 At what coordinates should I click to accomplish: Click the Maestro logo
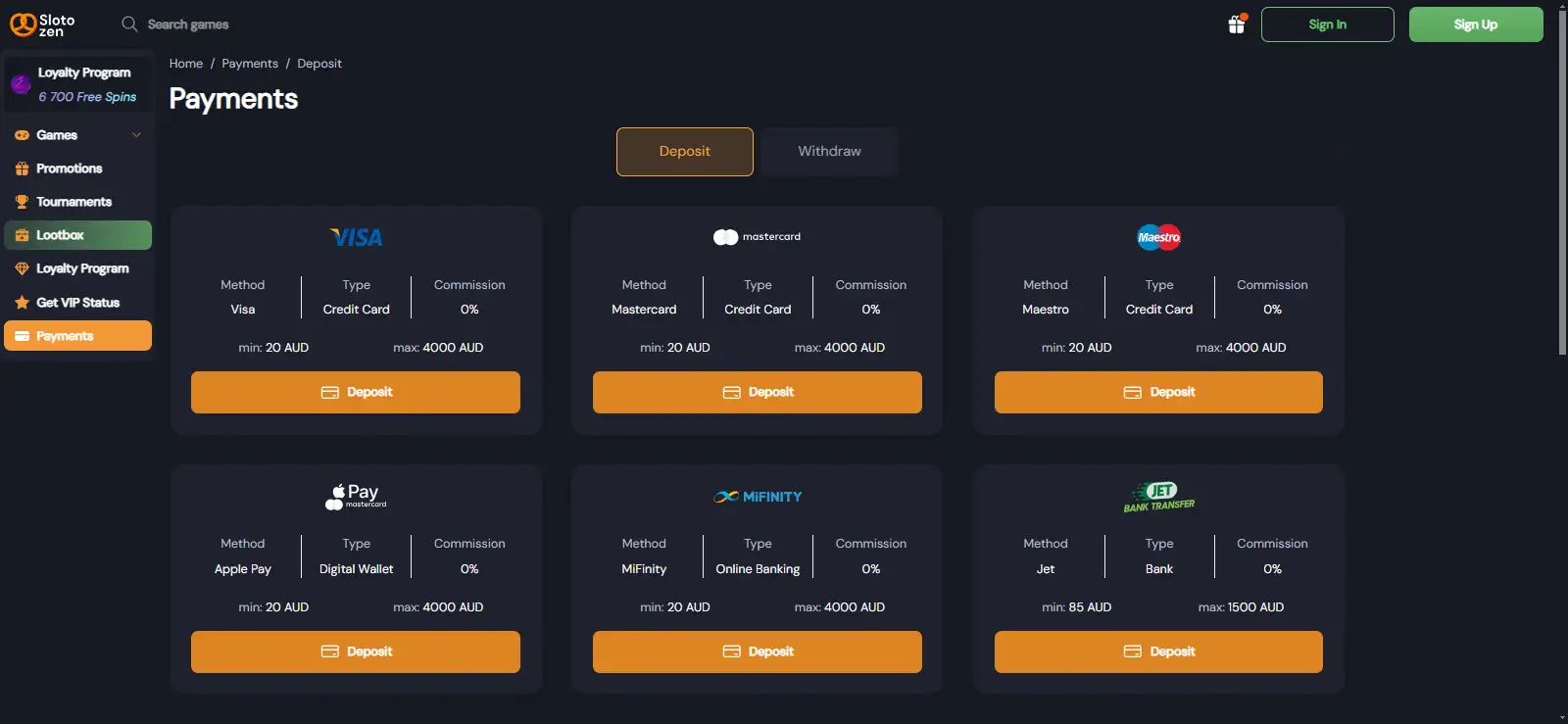(x=1158, y=237)
